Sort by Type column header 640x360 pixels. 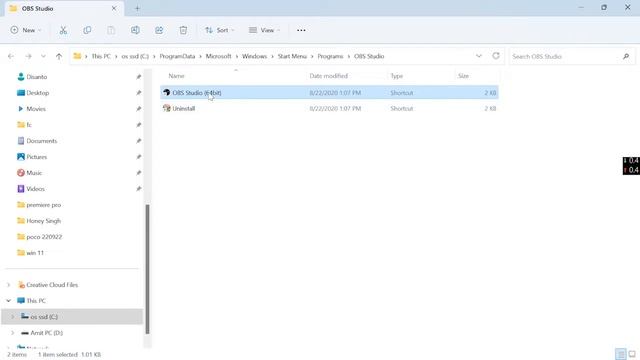click(x=397, y=76)
